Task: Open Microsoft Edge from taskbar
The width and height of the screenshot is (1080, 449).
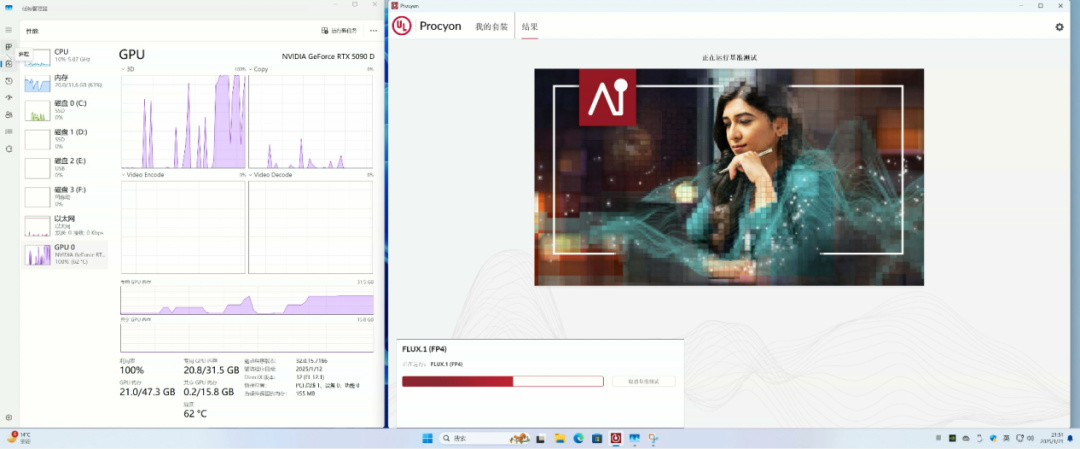Action: (579, 438)
